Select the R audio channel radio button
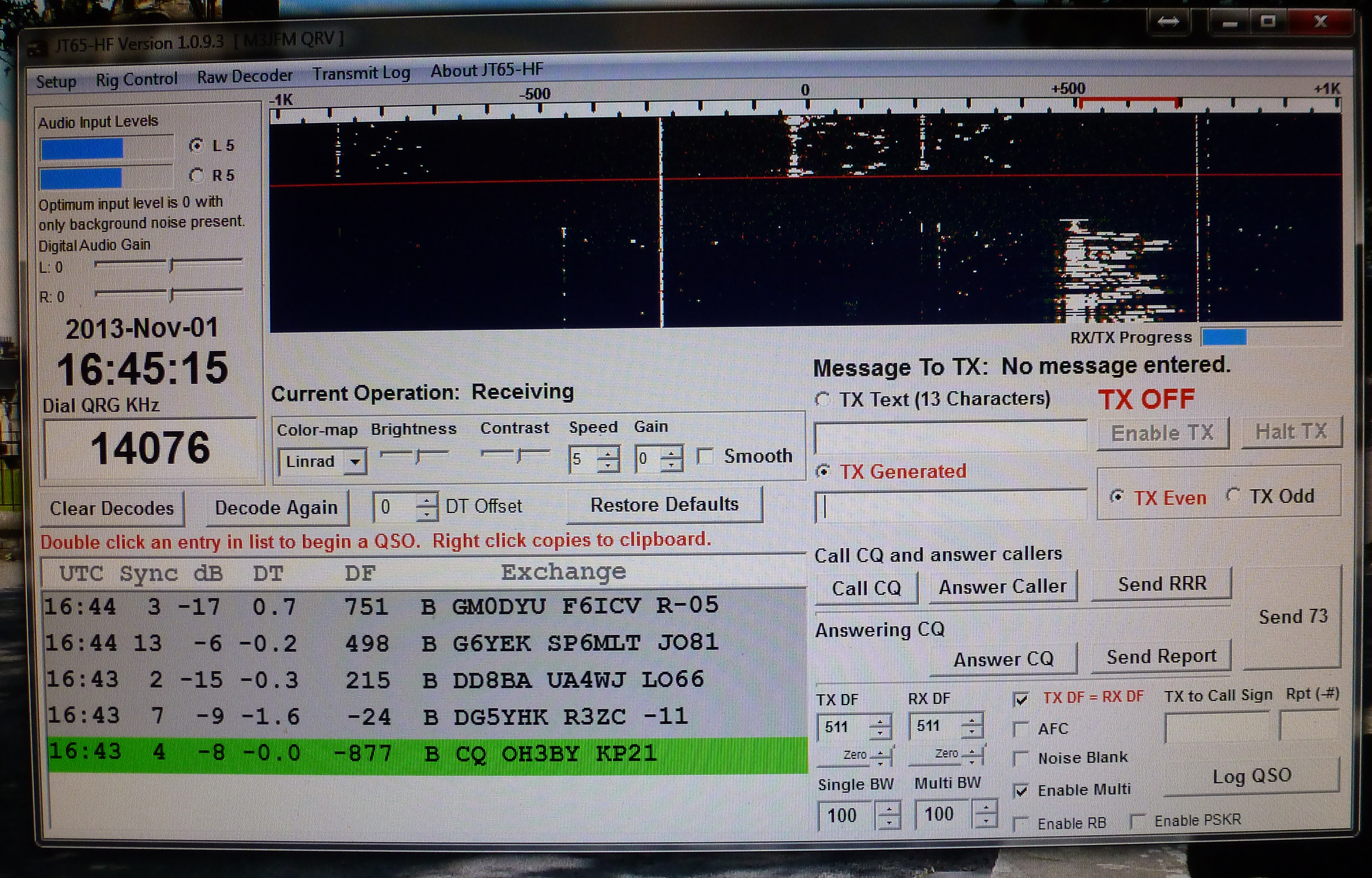The height and width of the screenshot is (878, 1372). click(197, 175)
